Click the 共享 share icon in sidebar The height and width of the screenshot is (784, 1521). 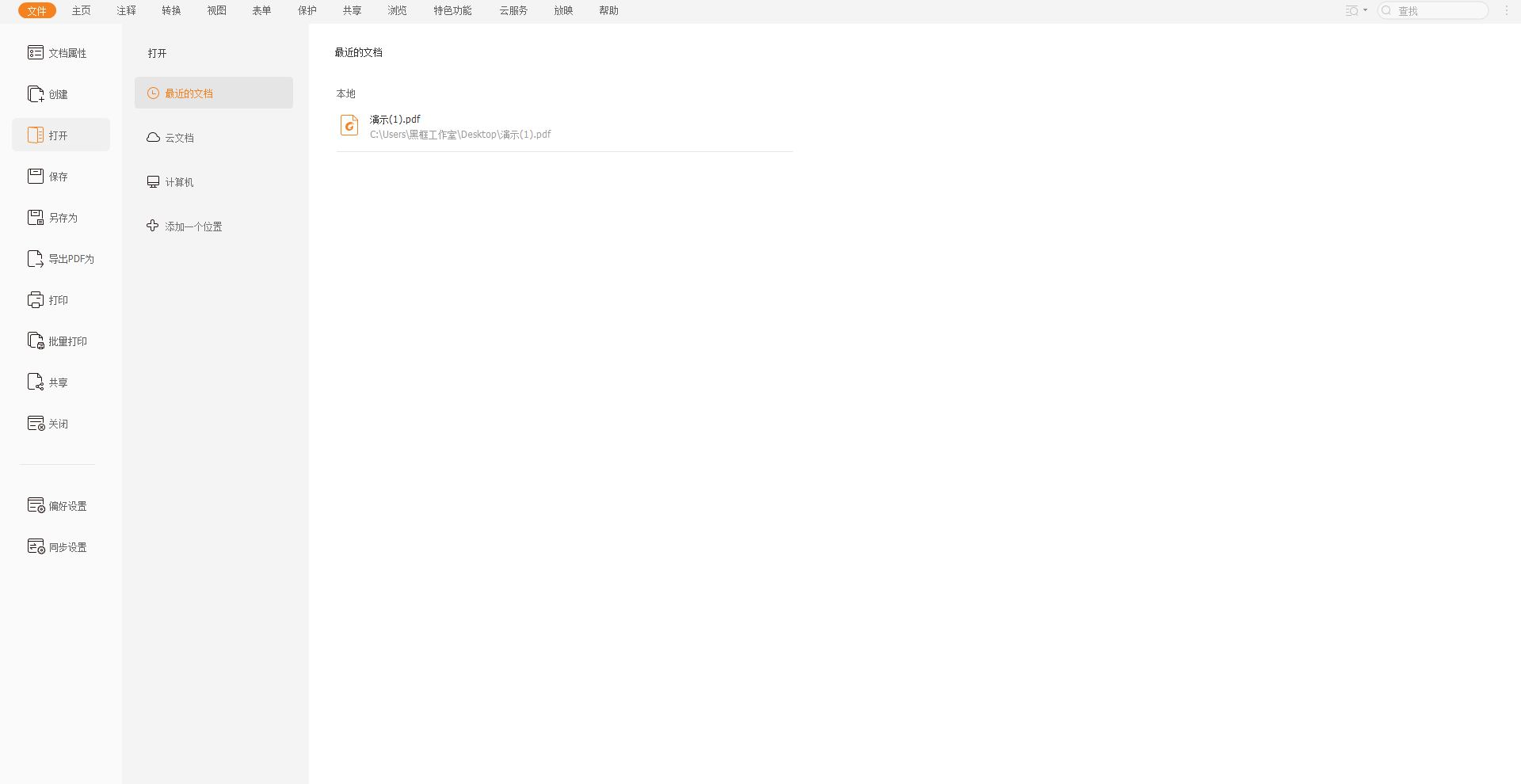pos(36,382)
